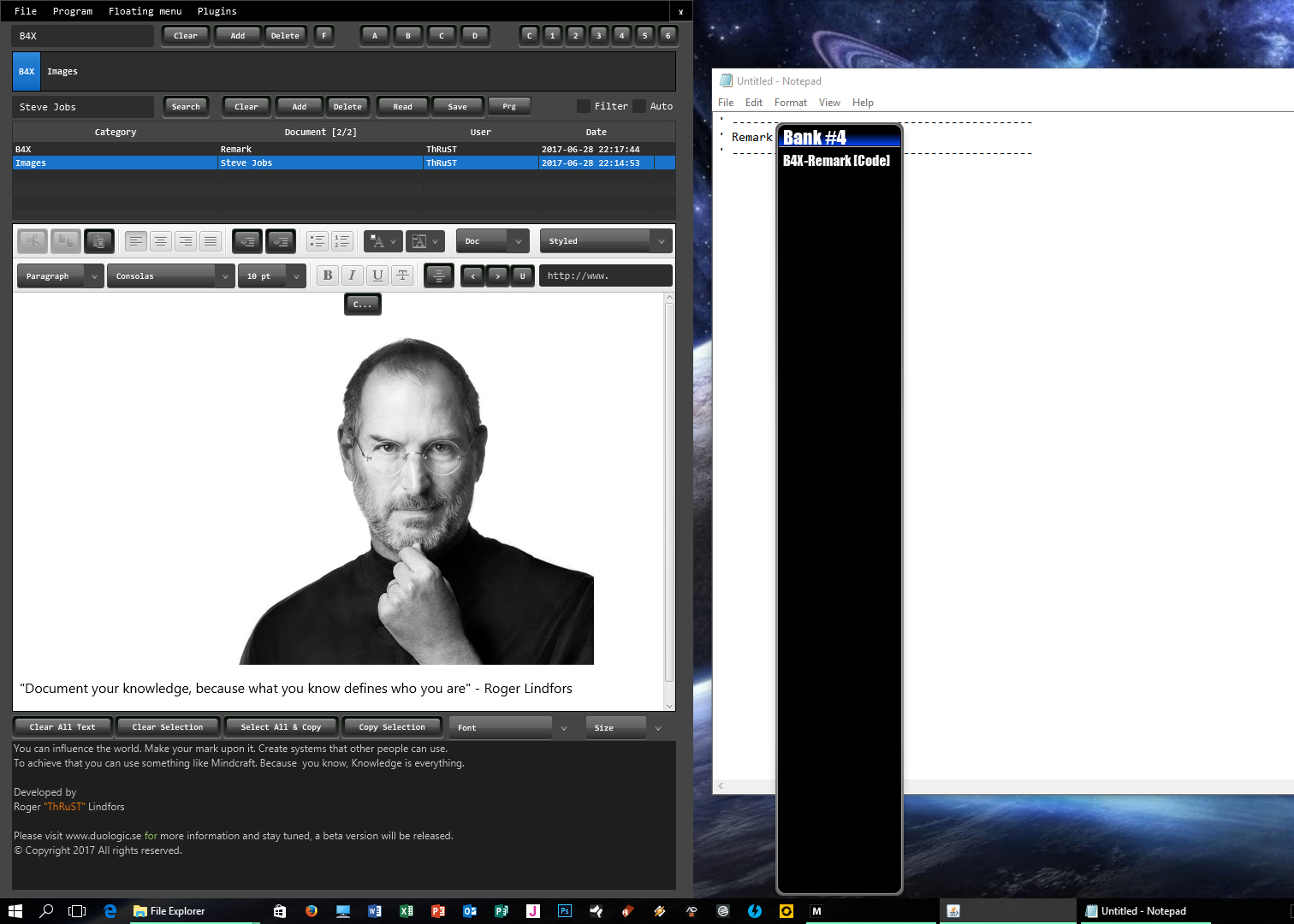The height and width of the screenshot is (924, 1294).
Task: Click the Clear All Text button
Action: click(62, 727)
